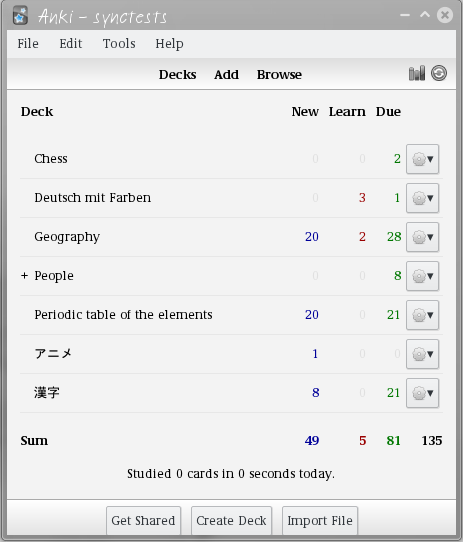Viewport: 463px width, 542px height.
Task: Click the Create Deck button
Action: [231, 521]
